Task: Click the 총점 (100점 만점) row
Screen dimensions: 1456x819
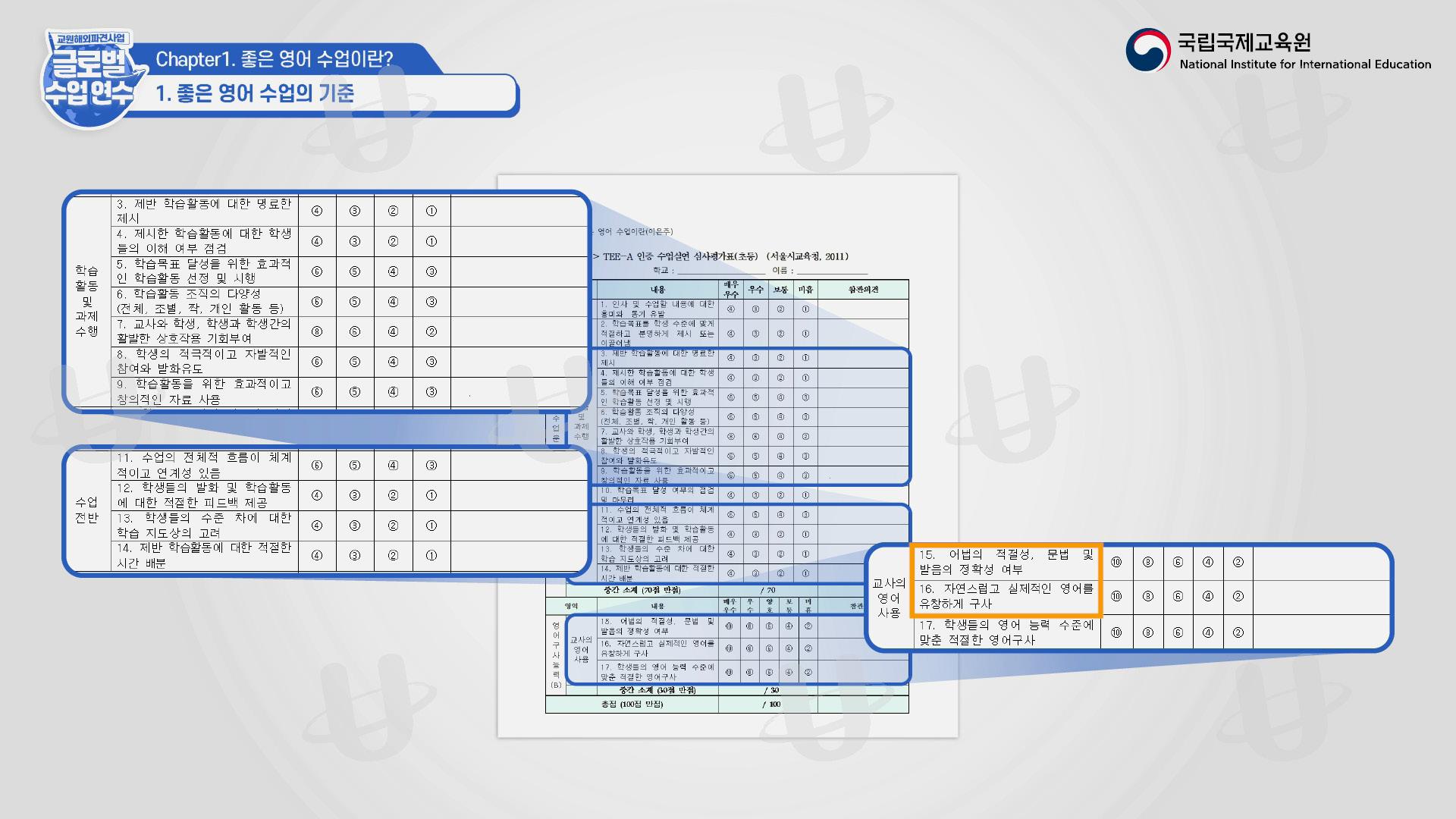Action: (632, 704)
